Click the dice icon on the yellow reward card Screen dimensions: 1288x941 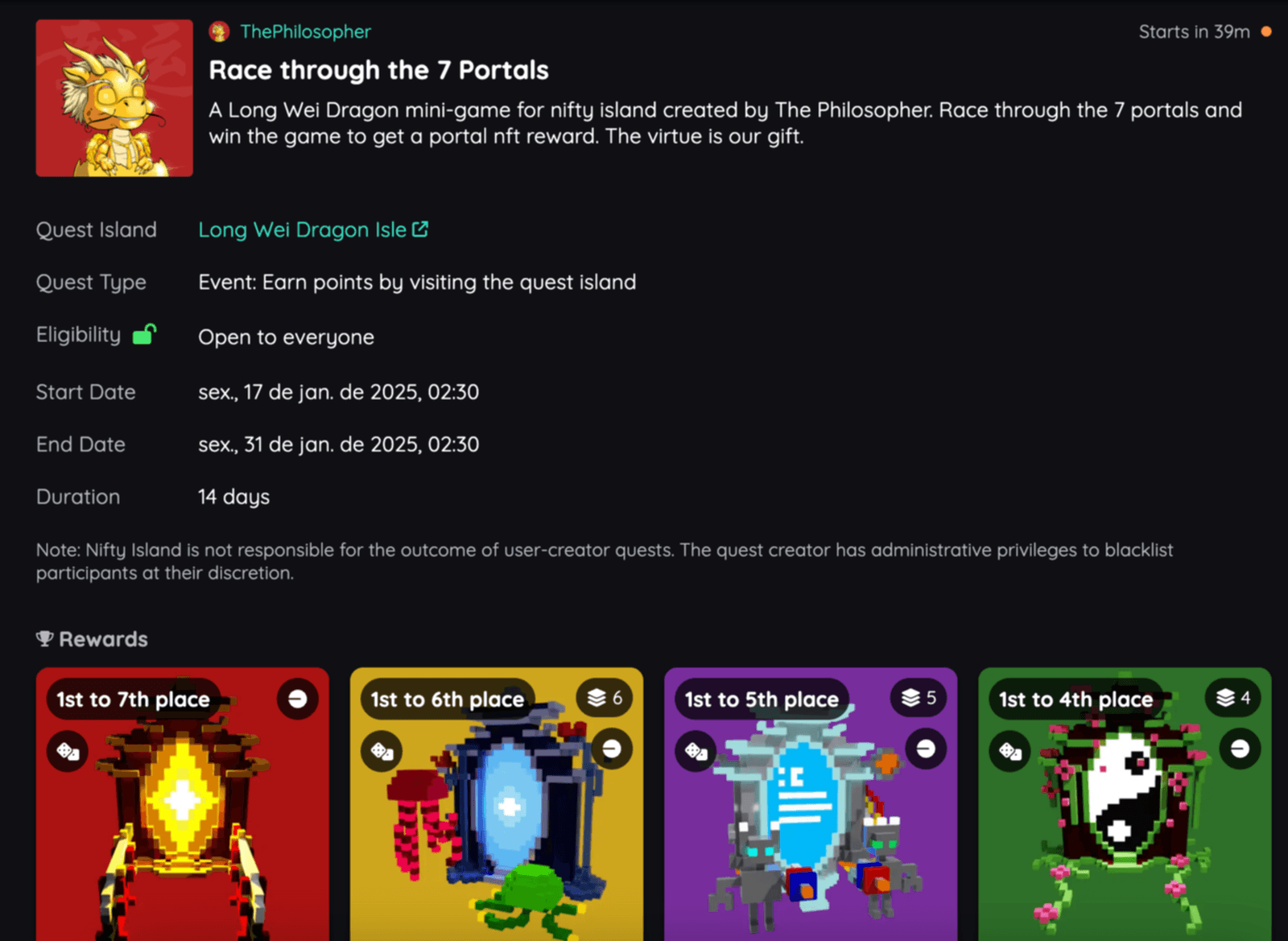382,751
